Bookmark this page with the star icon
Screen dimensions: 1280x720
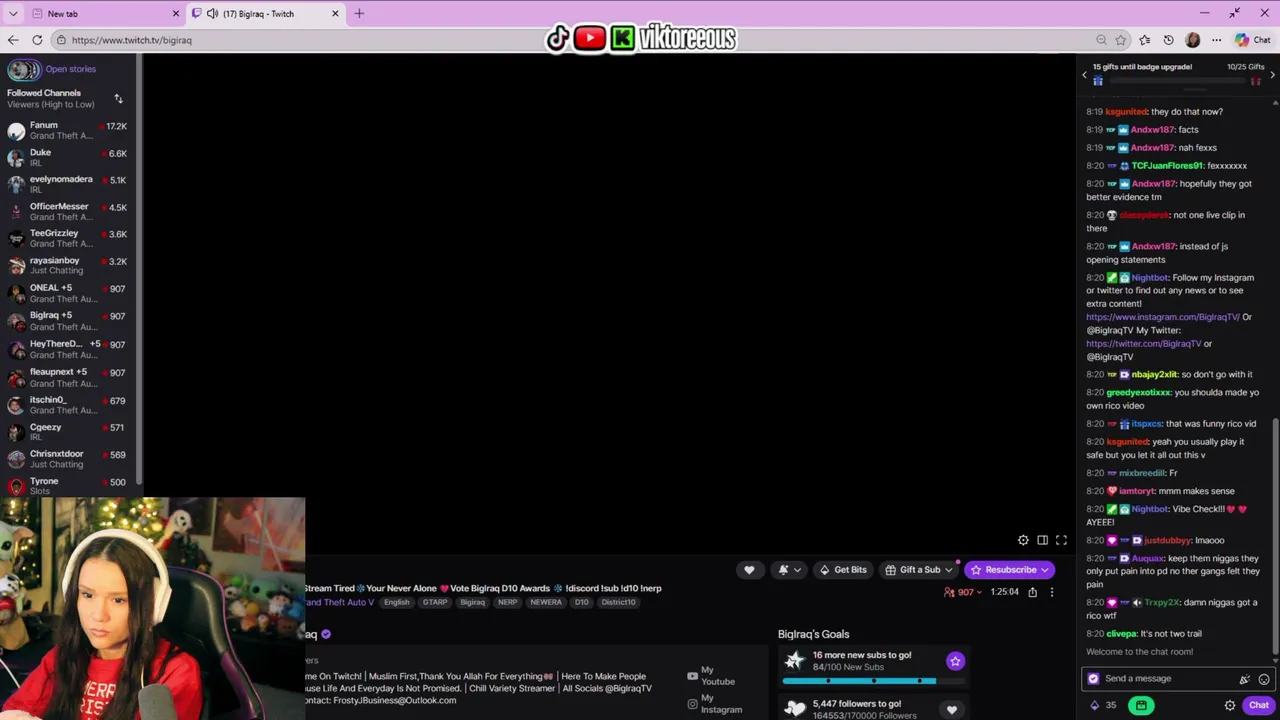(x=1121, y=40)
